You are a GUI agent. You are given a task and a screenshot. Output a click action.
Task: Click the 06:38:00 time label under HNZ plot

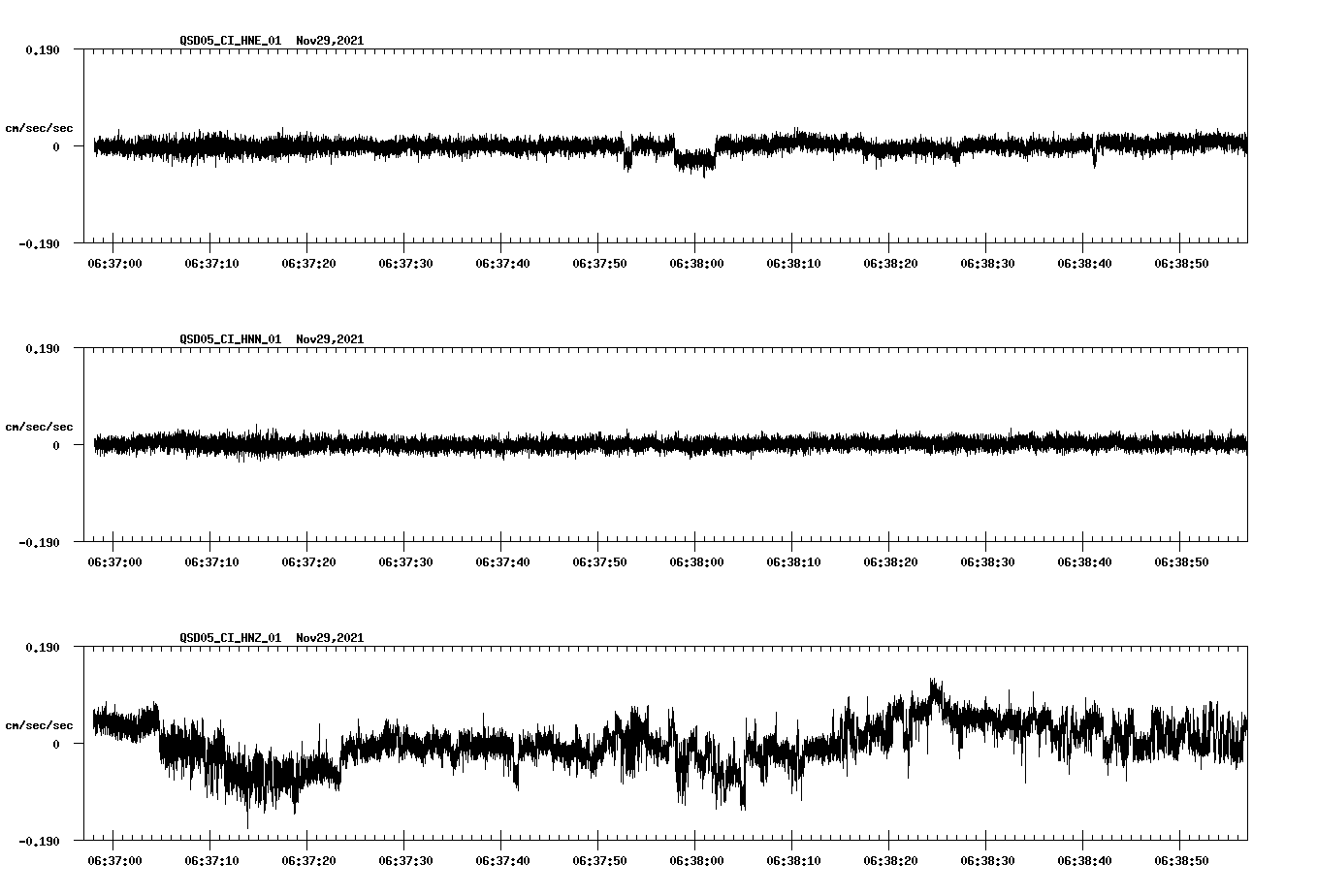[696, 861]
